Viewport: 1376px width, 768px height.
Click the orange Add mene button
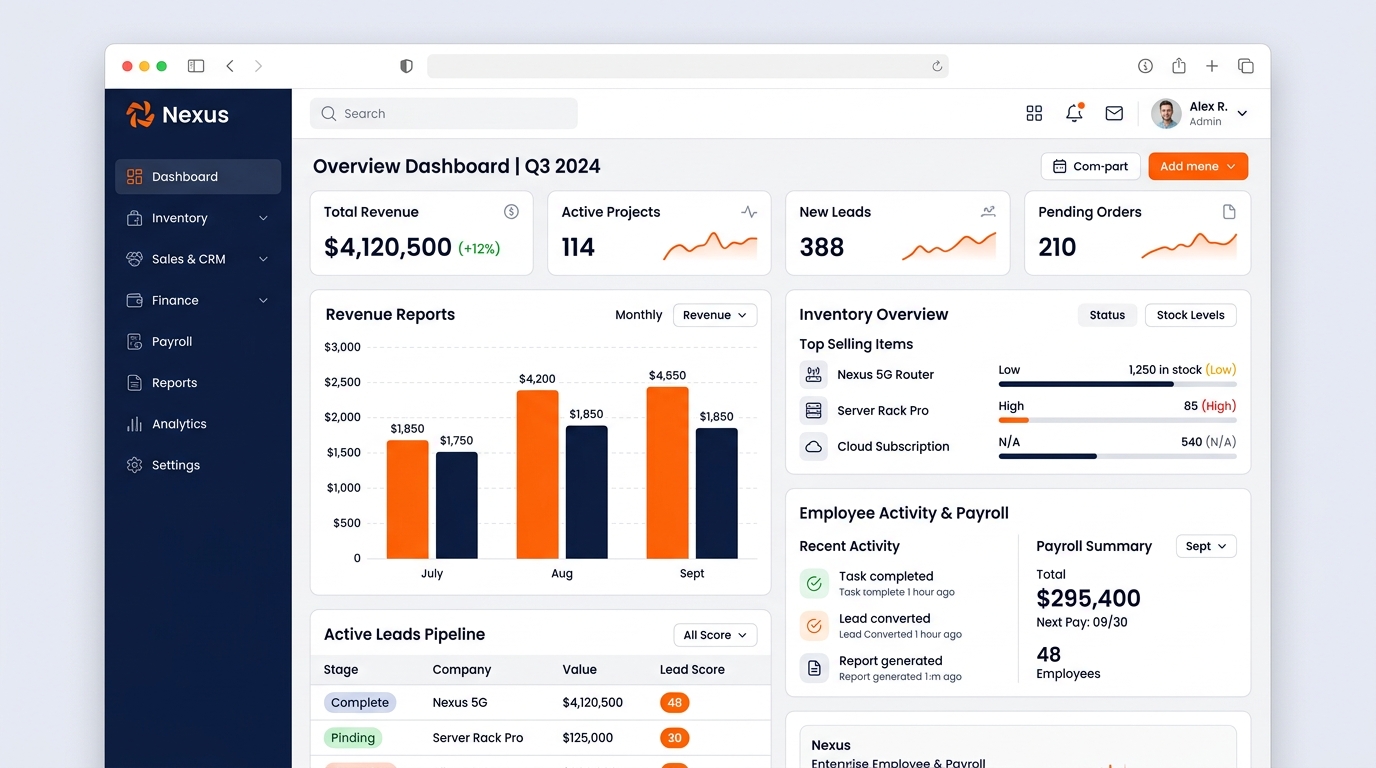(x=1198, y=166)
